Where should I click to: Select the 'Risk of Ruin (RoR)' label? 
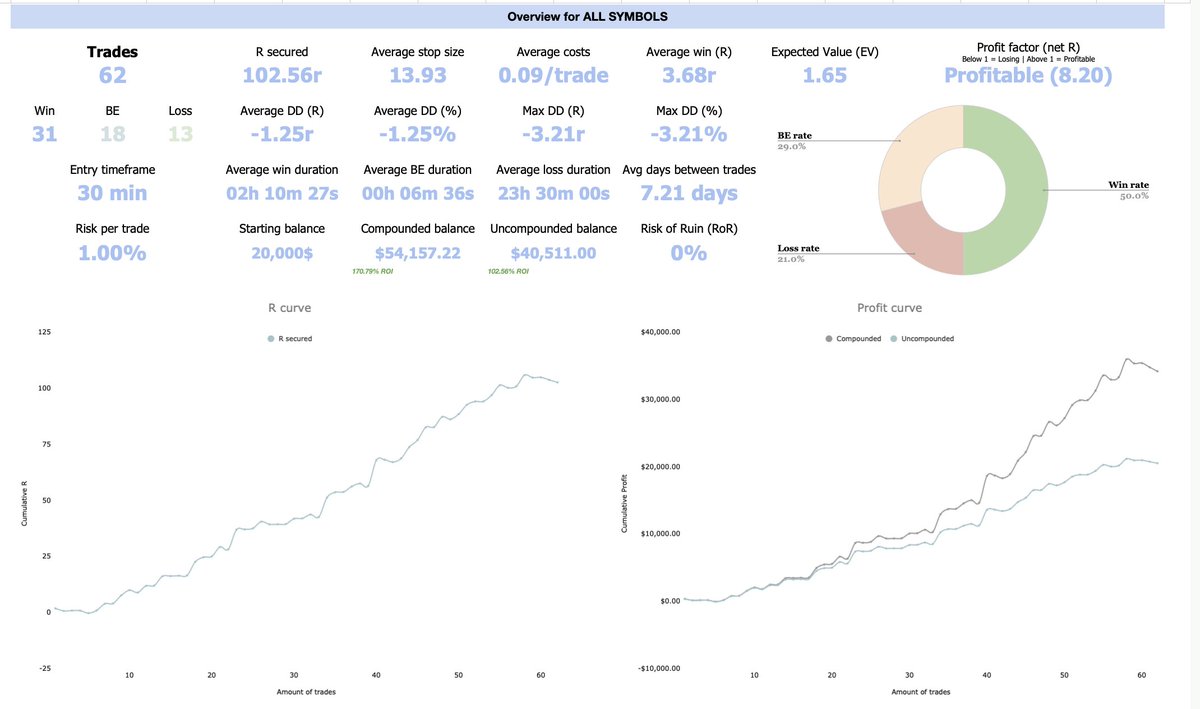point(688,229)
